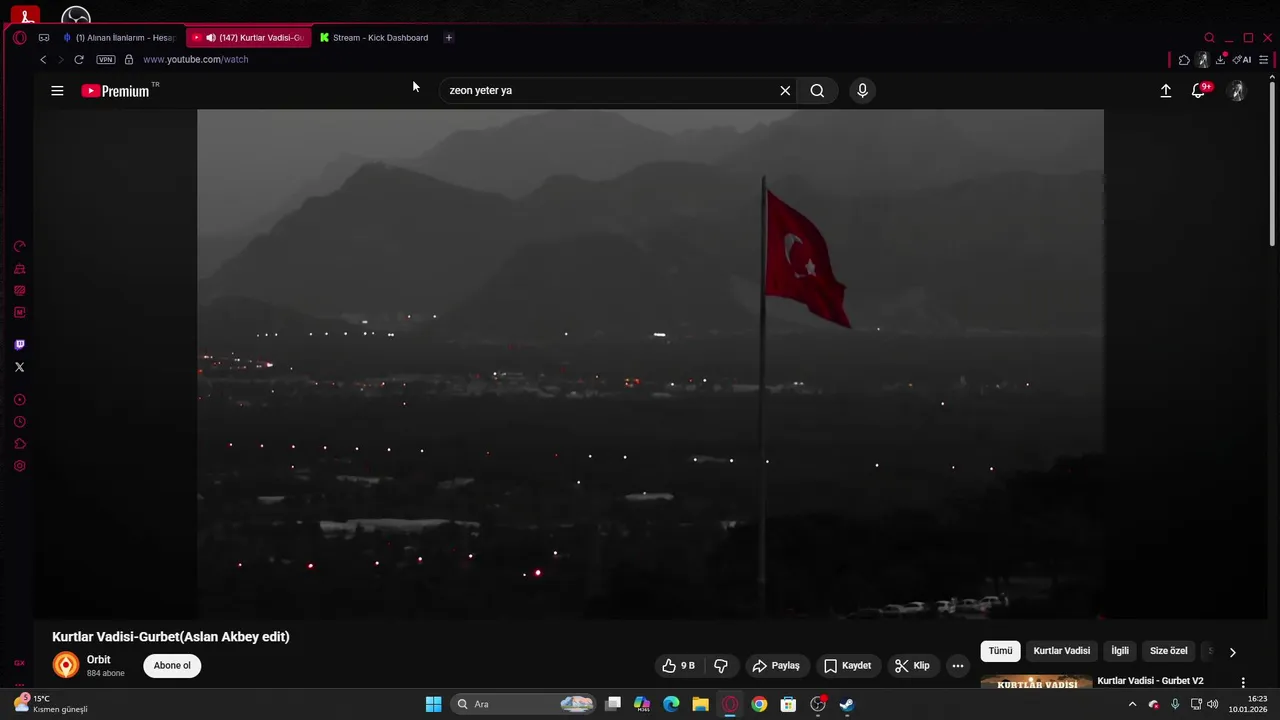Share the video via Paylaş button

[x=776, y=666]
